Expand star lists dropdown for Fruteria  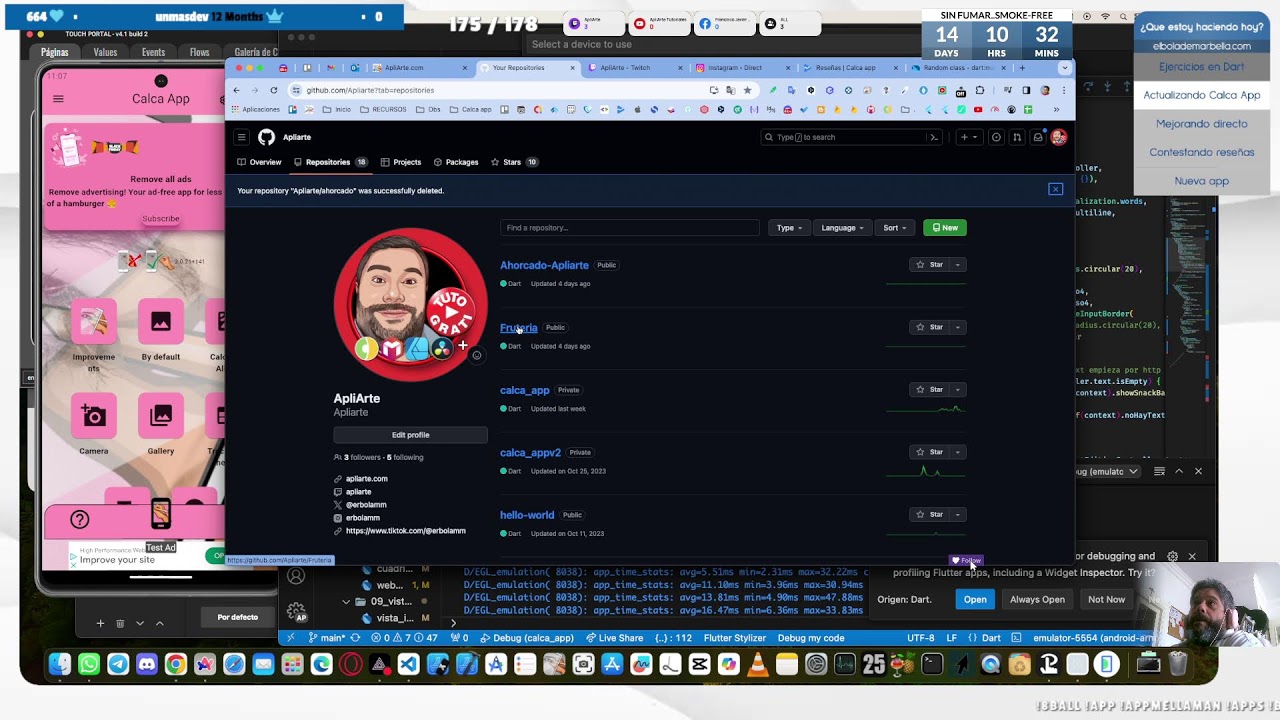[x=958, y=327]
